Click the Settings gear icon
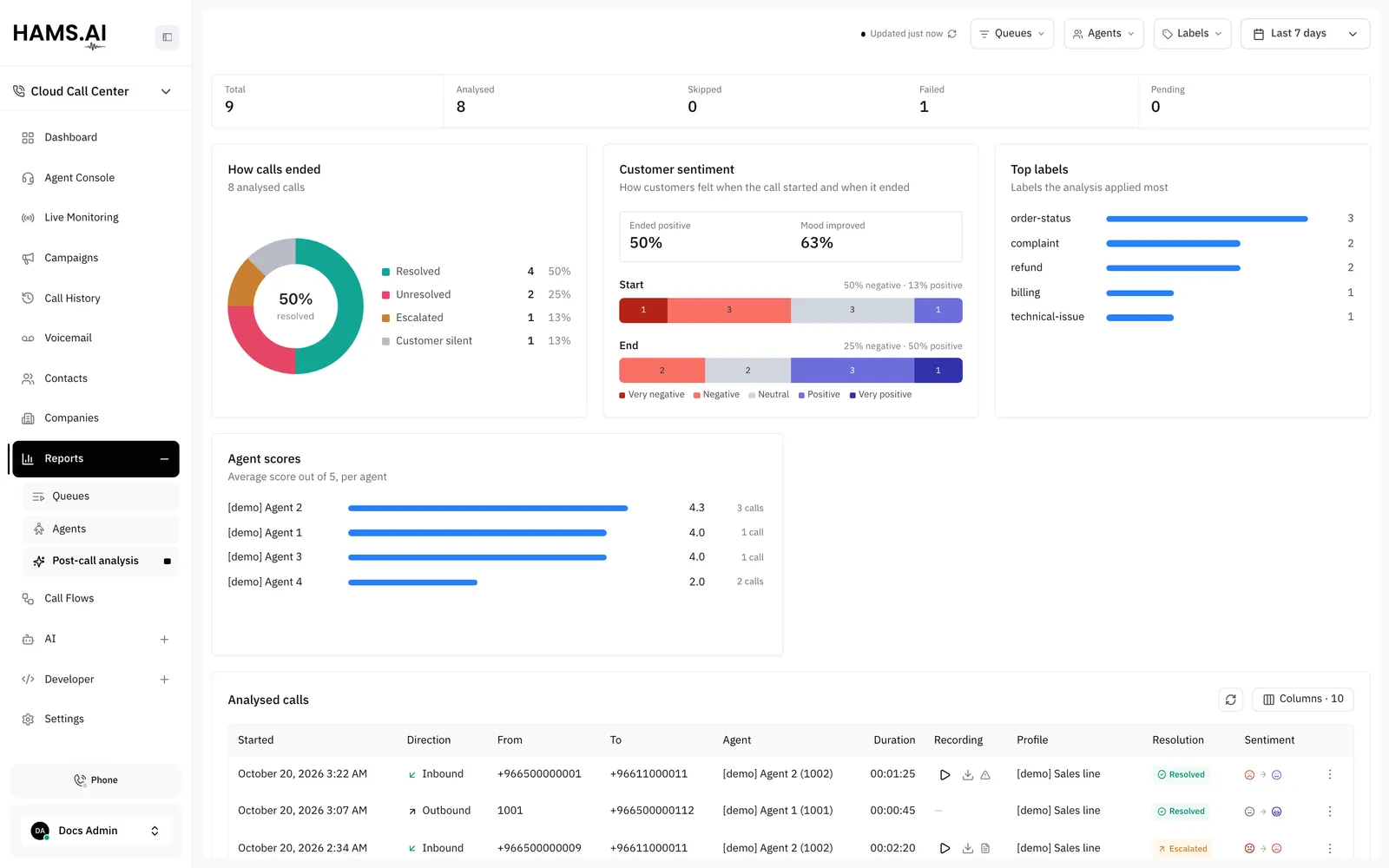The image size is (1389, 868). (x=28, y=720)
